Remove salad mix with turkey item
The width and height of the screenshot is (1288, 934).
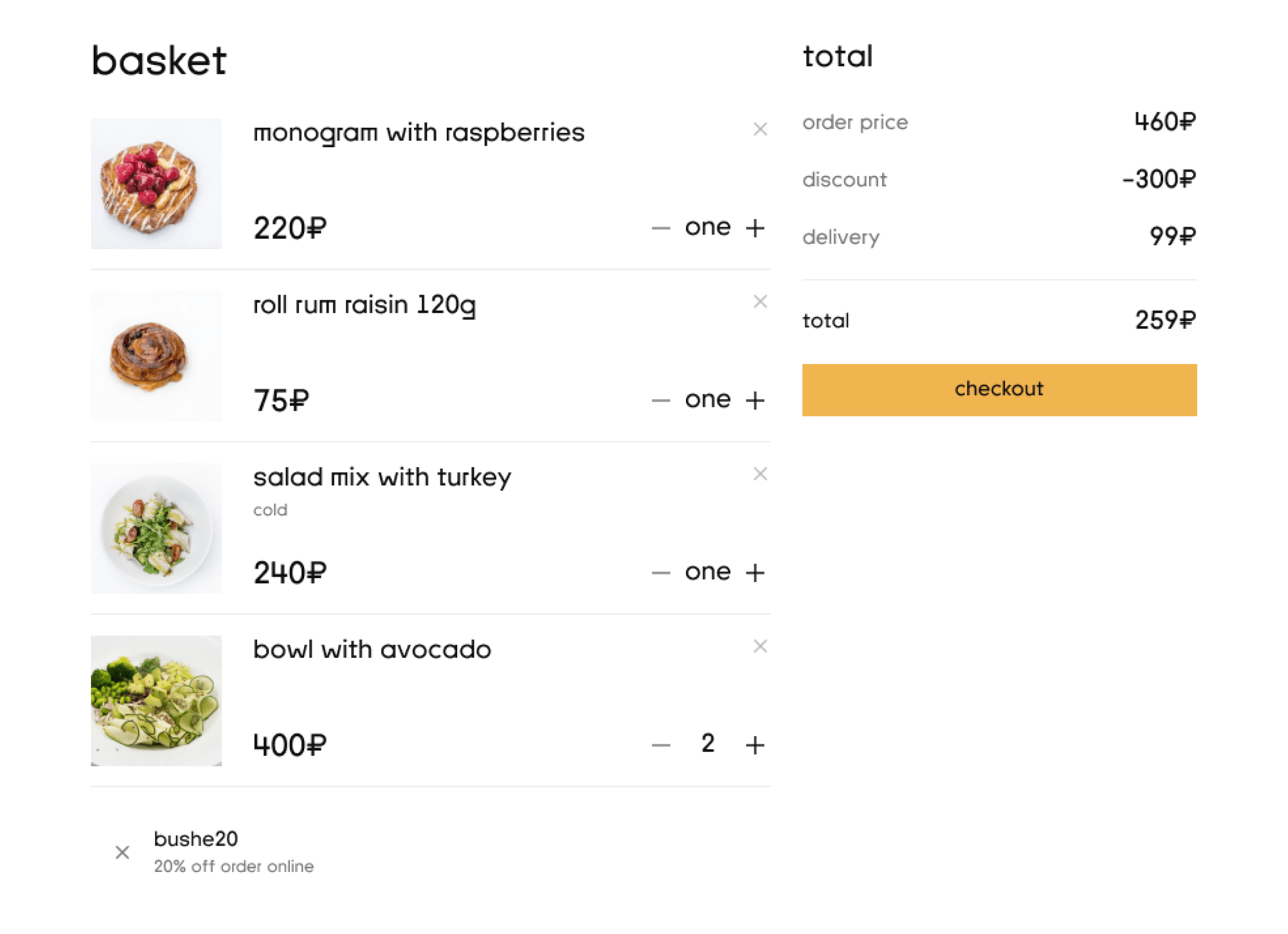[760, 474]
